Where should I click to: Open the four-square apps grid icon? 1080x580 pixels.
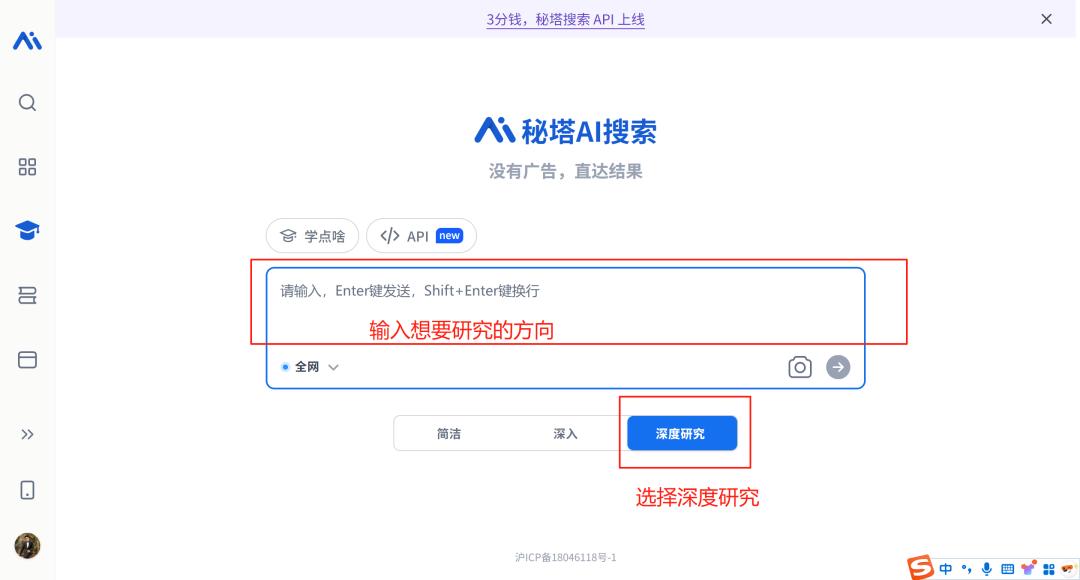(x=28, y=167)
